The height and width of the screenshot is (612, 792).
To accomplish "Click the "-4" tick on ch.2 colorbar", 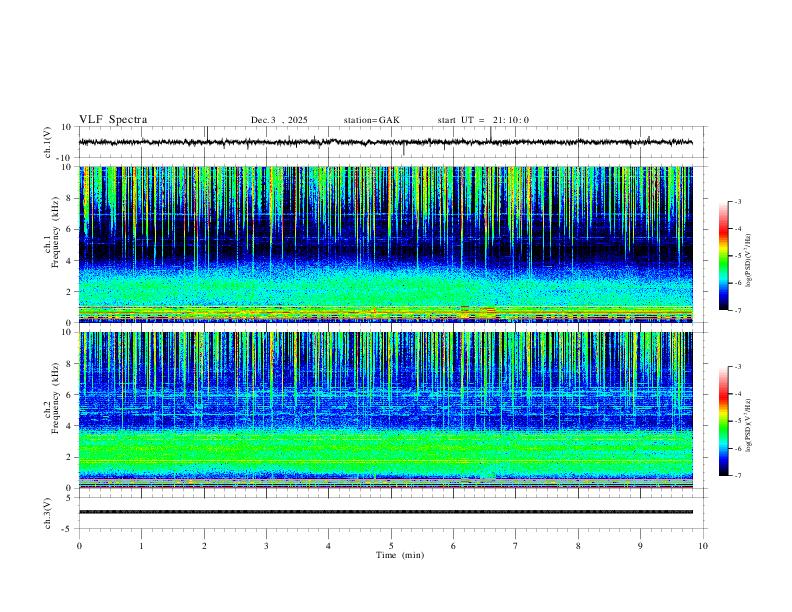I will pos(738,394).
